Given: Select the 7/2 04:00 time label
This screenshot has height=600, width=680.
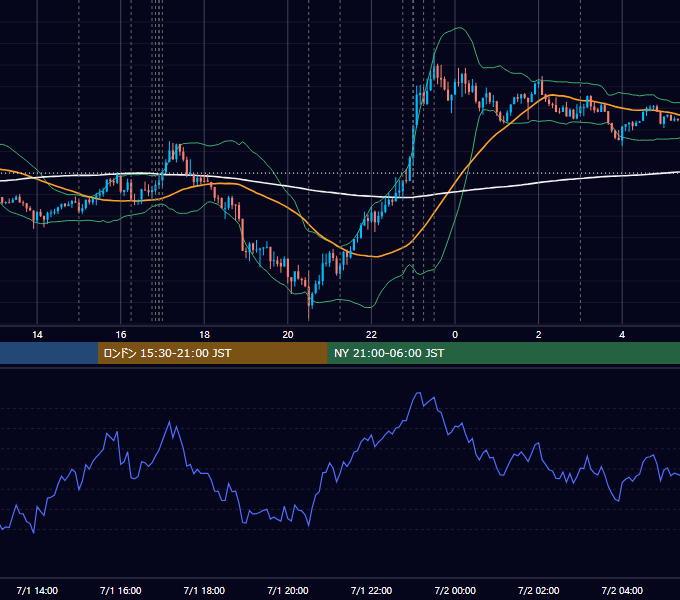Looking at the screenshot, I should [x=622, y=590].
